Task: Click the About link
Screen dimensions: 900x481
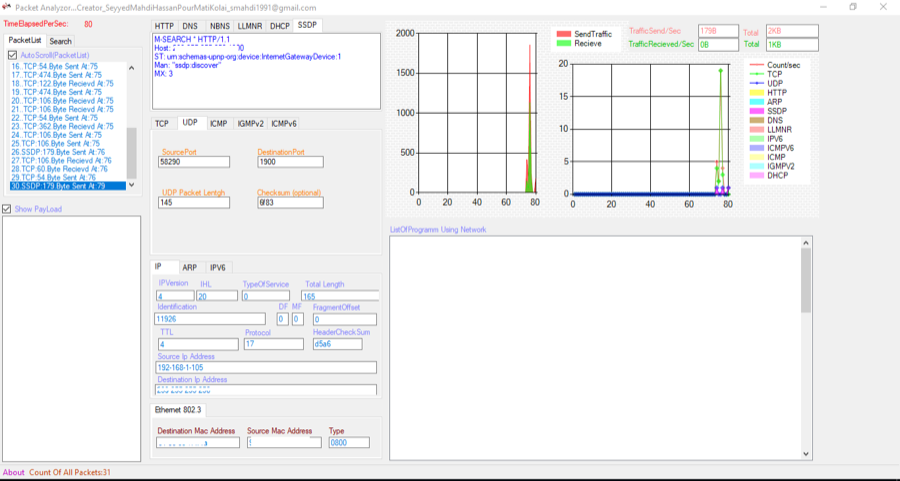Action: tap(14, 472)
